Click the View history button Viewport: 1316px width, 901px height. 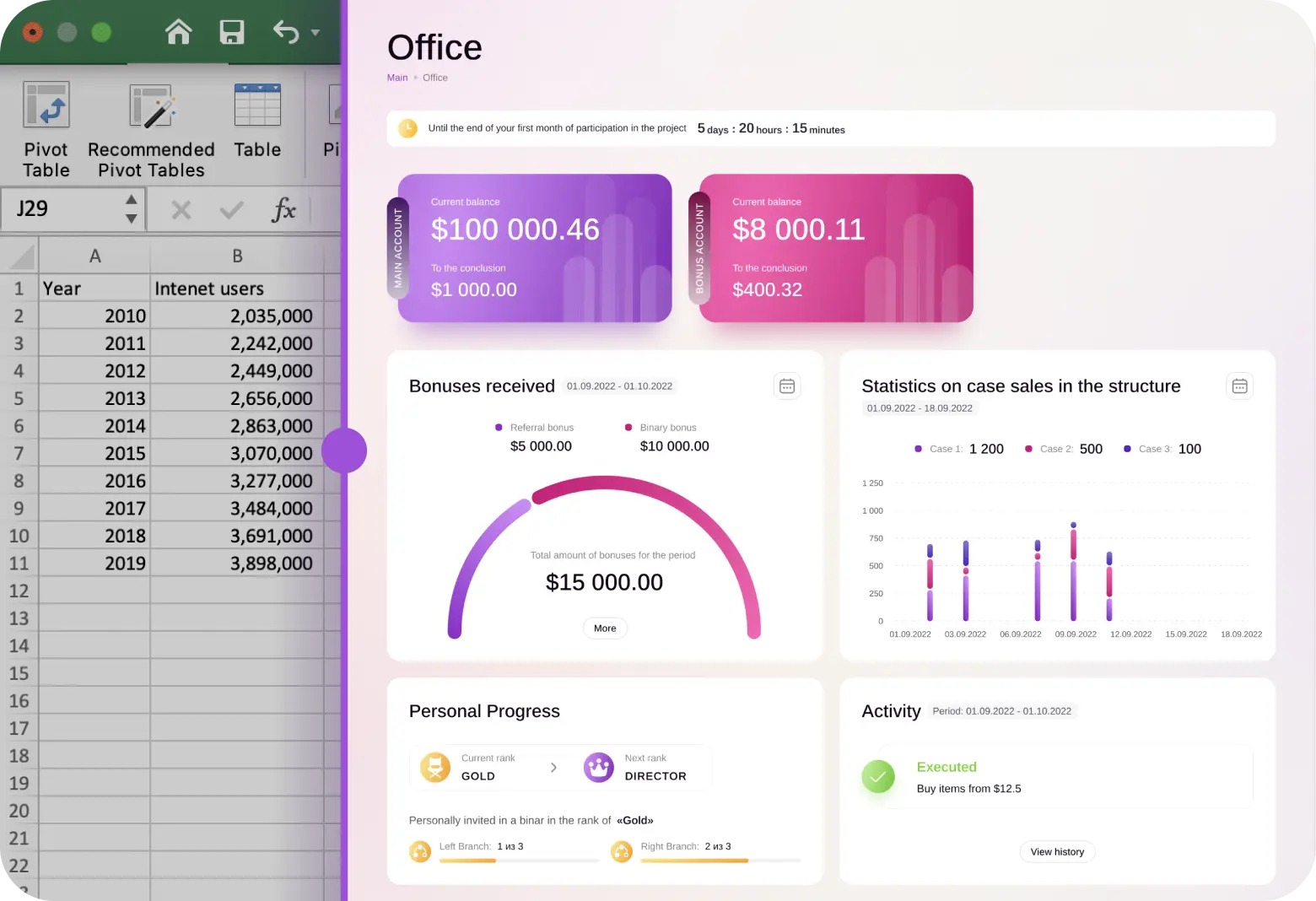point(1056,852)
